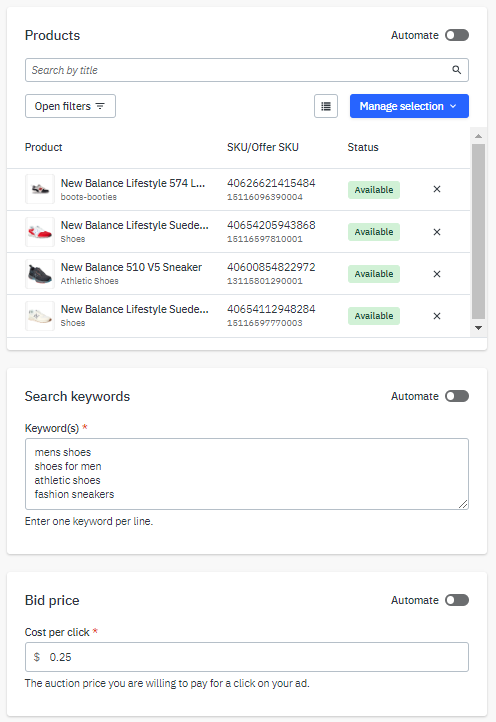Viewport: 496px width, 722px height.
Task: Click the product list scrollbar thumb
Action: pos(478,231)
